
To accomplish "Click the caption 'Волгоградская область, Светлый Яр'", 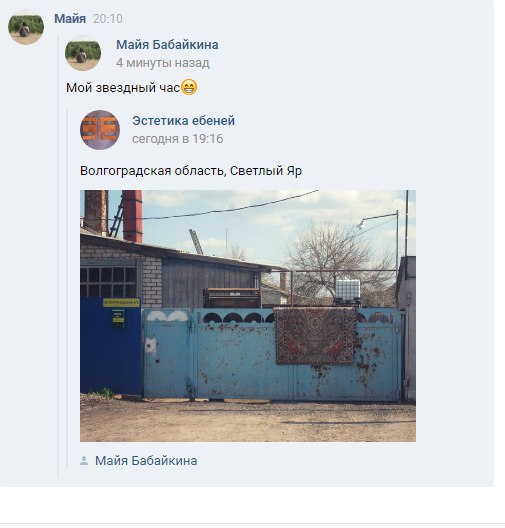I will (191, 171).
